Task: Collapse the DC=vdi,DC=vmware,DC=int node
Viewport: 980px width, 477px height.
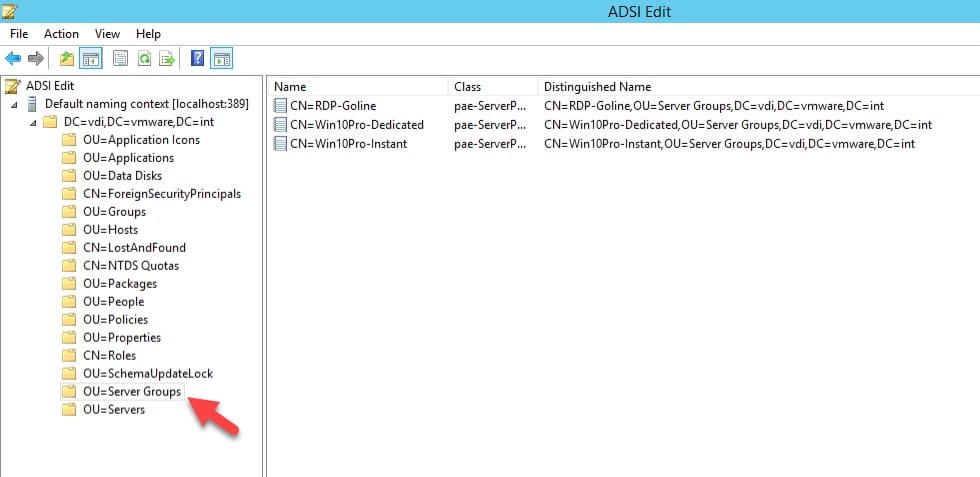Action: (x=33, y=123)
